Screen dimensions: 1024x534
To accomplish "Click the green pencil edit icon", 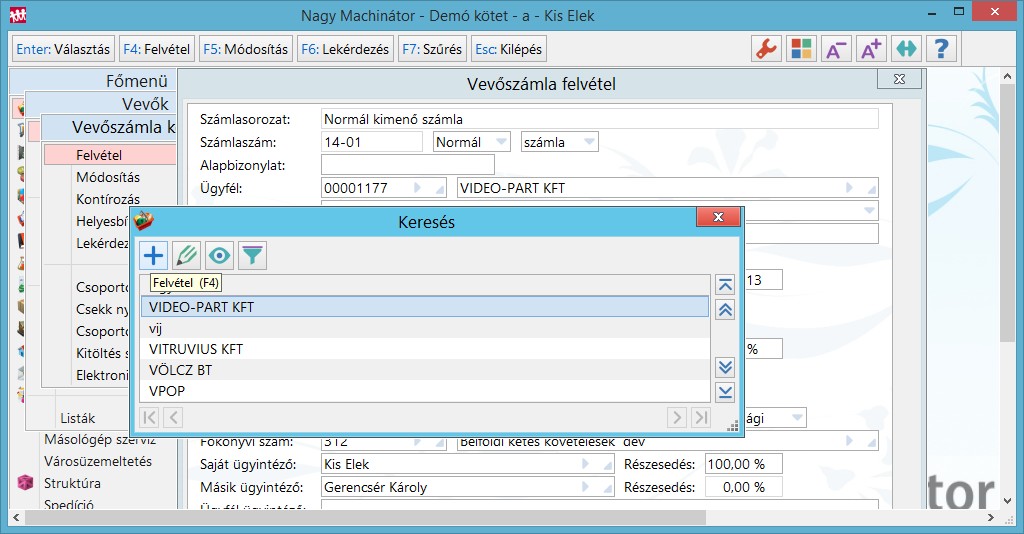I will point(186,256).
